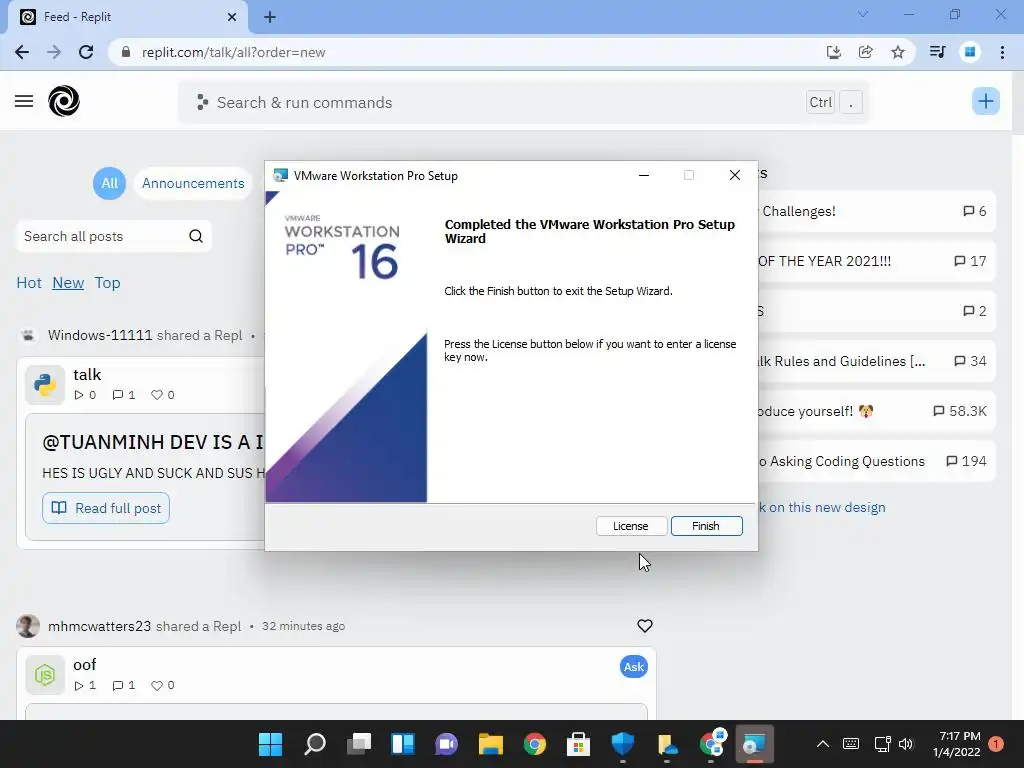Open clock and date 7:17 PM
Screen dimensions: 1024x768
coord(957,744)
